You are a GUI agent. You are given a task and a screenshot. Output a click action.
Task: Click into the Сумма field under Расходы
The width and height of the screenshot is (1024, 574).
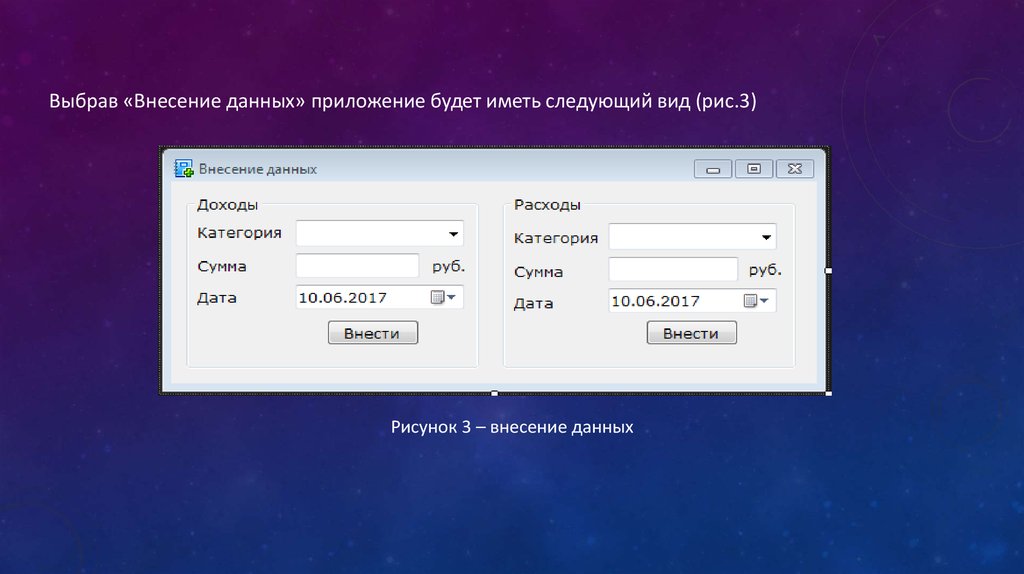[x=672, y=270]
